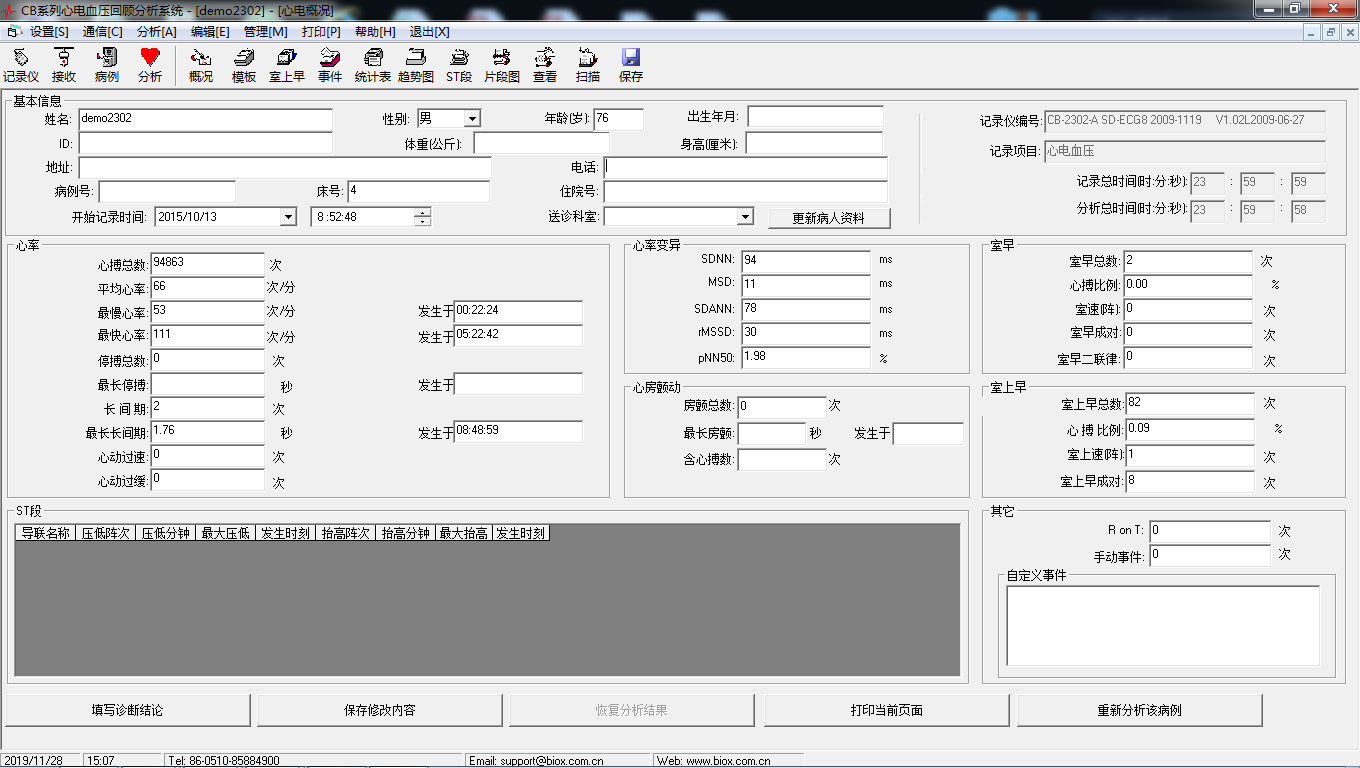Open the 片段图 segment chart icon

point(502,65)
